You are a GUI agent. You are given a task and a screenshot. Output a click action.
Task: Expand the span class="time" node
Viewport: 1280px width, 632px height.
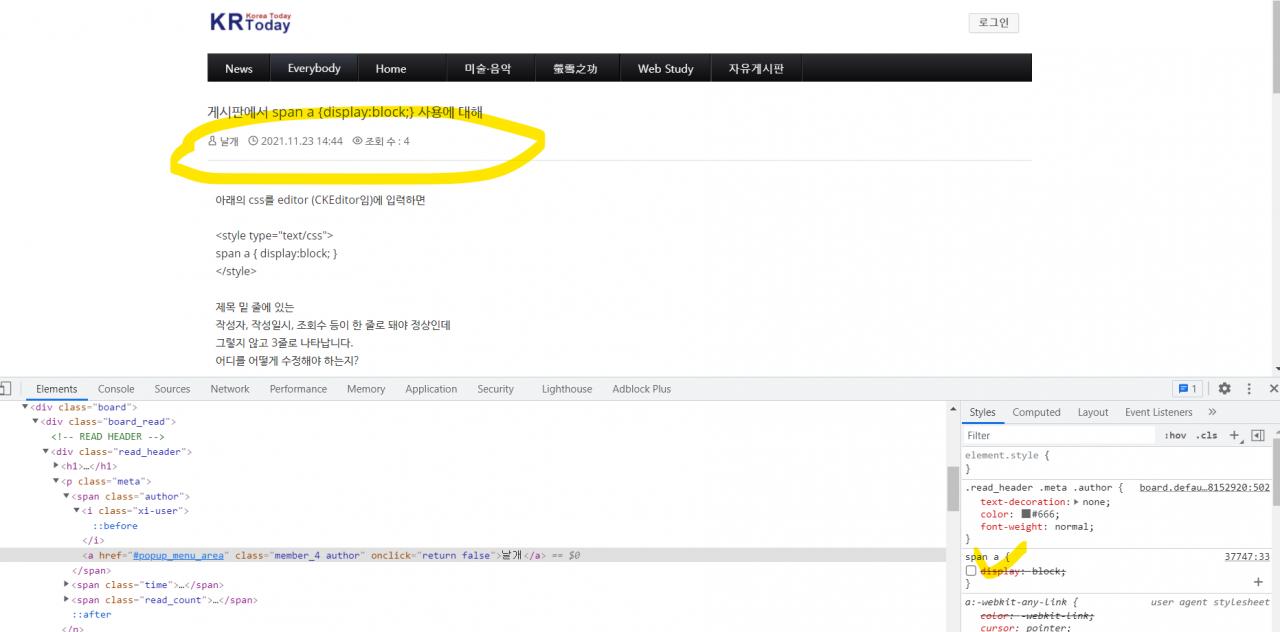[67, 585]
